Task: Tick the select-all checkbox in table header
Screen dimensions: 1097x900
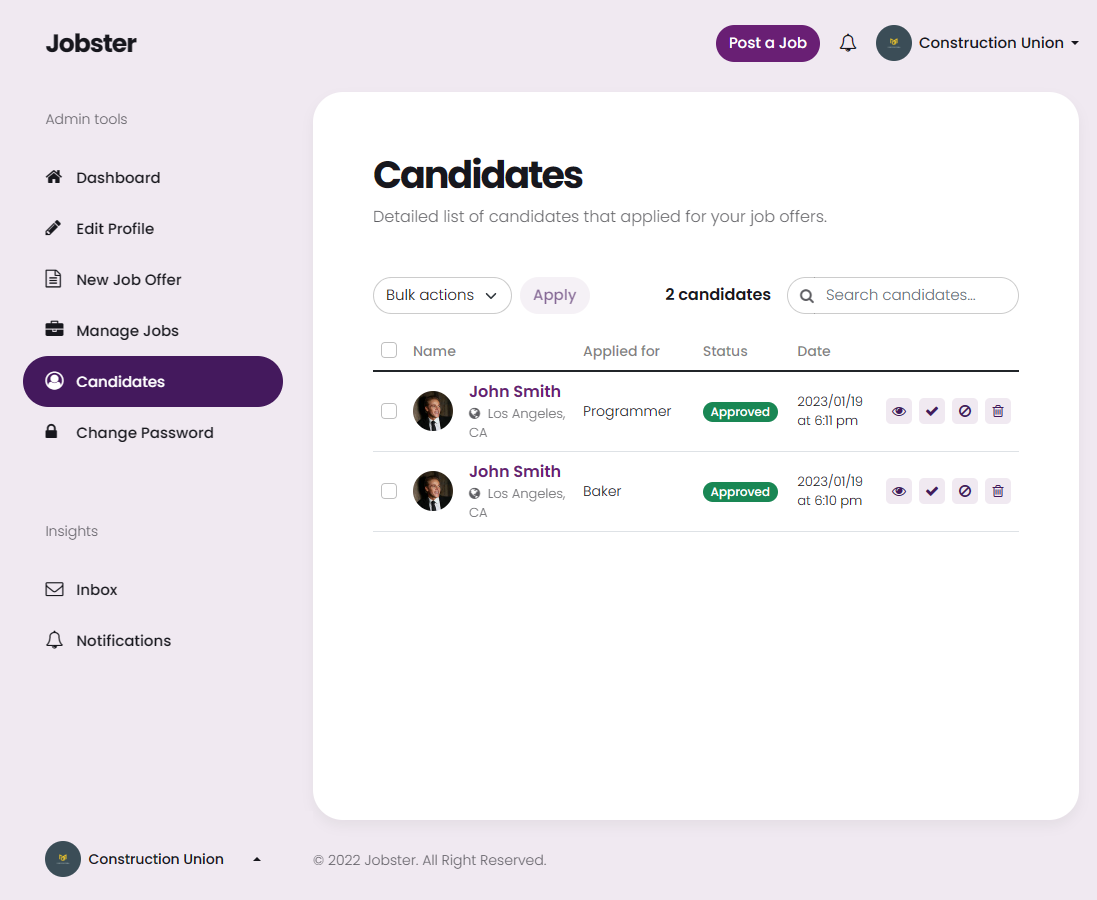Action: point(389,350)
